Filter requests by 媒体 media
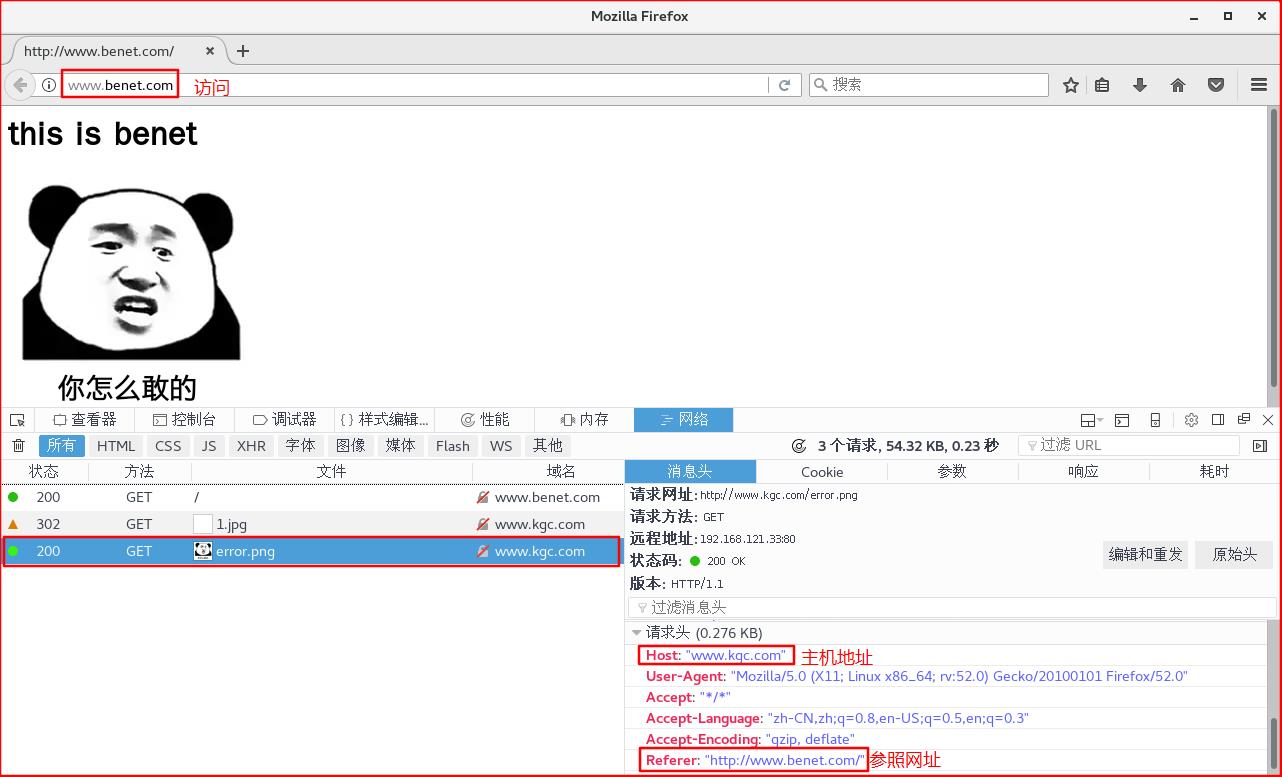 pyautogui.click(x=401, y=446)
